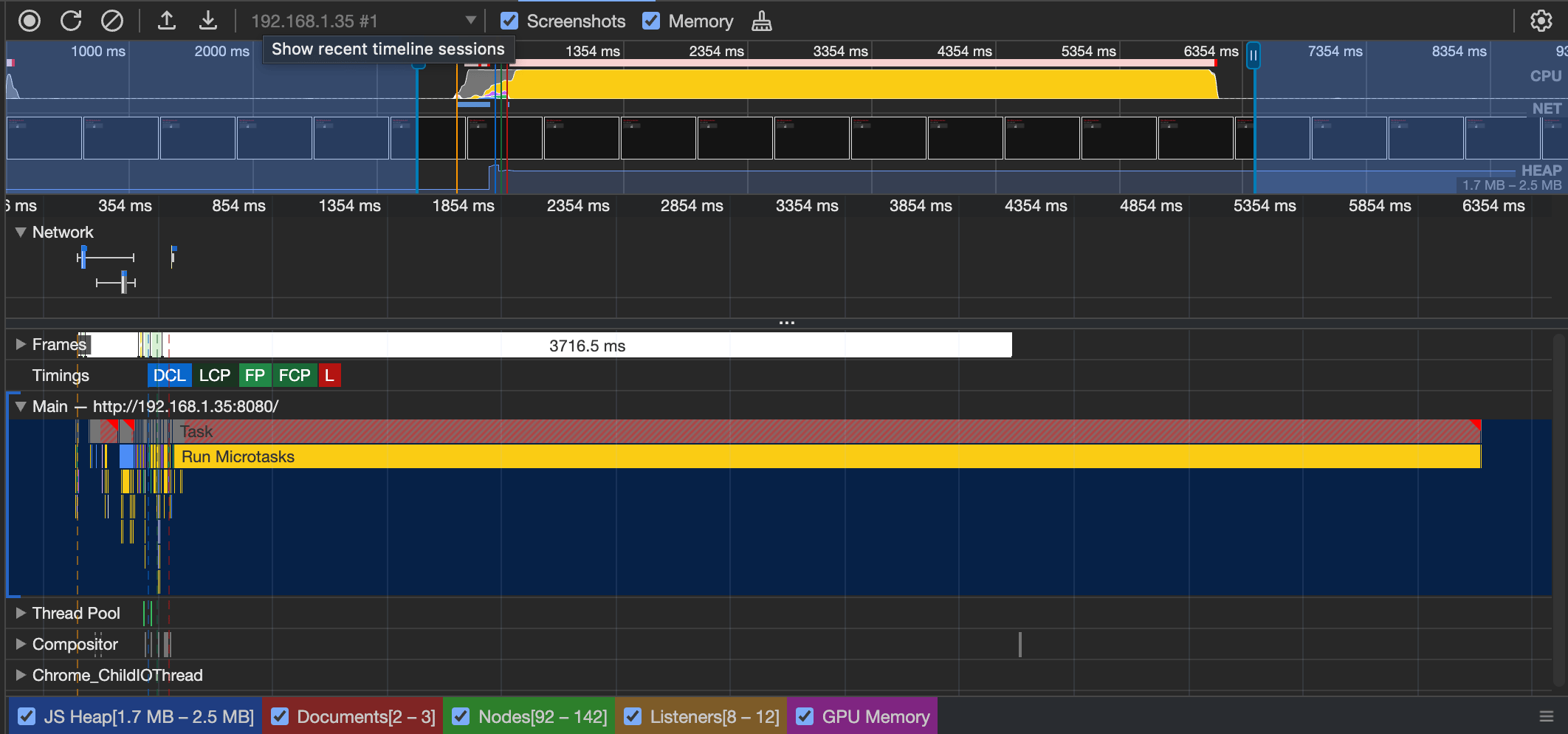1568x734 pixels.
Task: Open the bottom-right hamburger menu icon
Action: 1547,716
